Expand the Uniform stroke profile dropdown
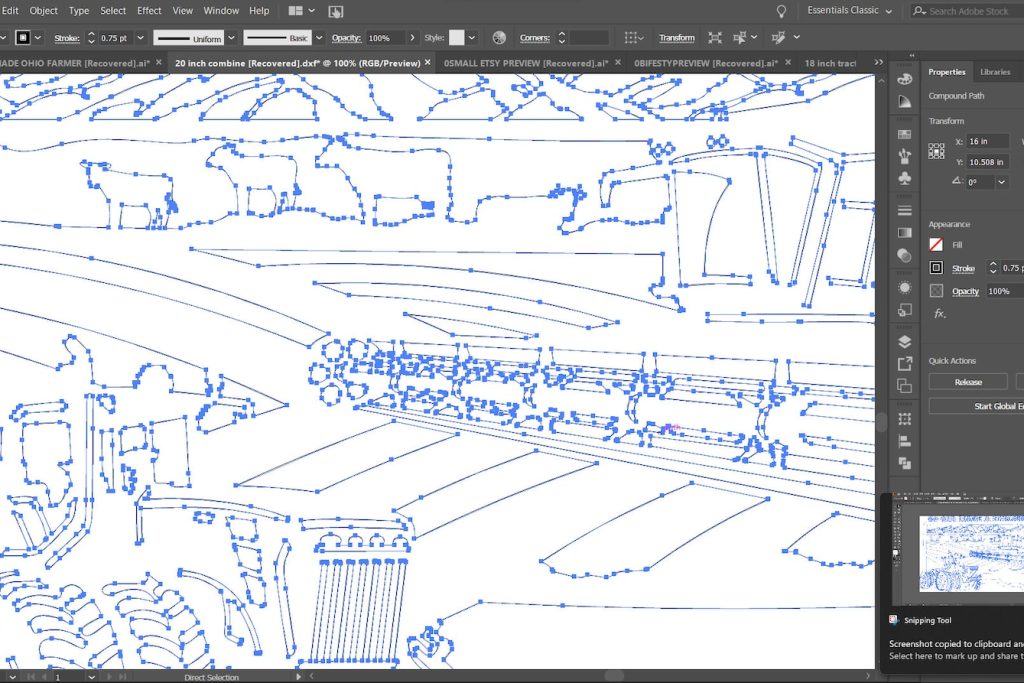 click(x=231, y=38)
